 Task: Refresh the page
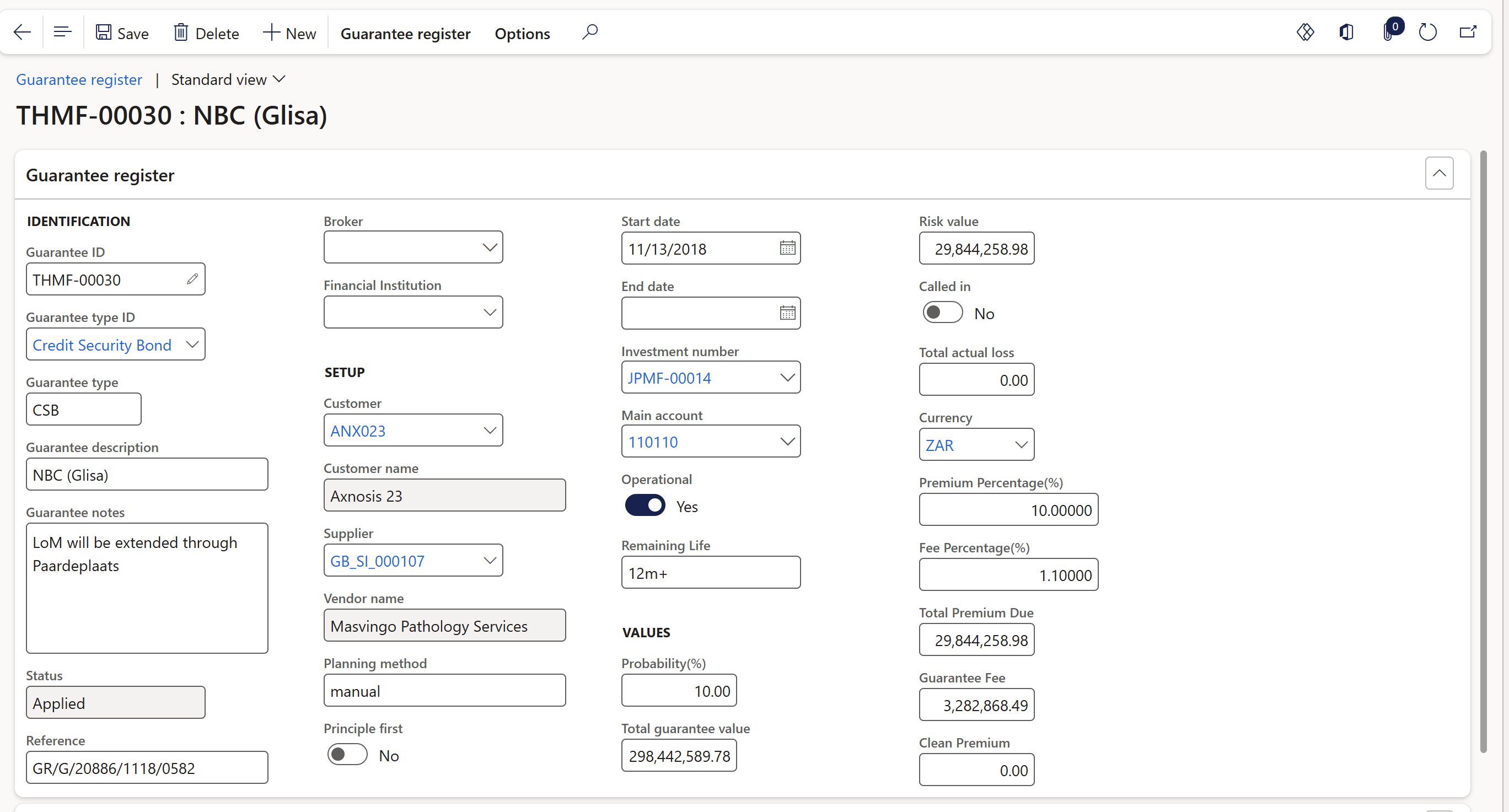(1427, 32)
